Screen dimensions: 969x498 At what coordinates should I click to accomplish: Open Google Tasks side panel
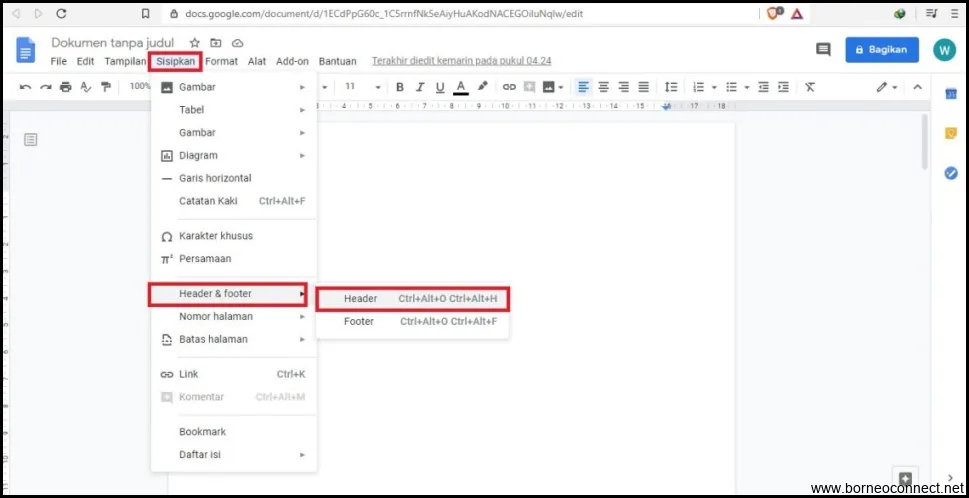(x=951, y=174)
